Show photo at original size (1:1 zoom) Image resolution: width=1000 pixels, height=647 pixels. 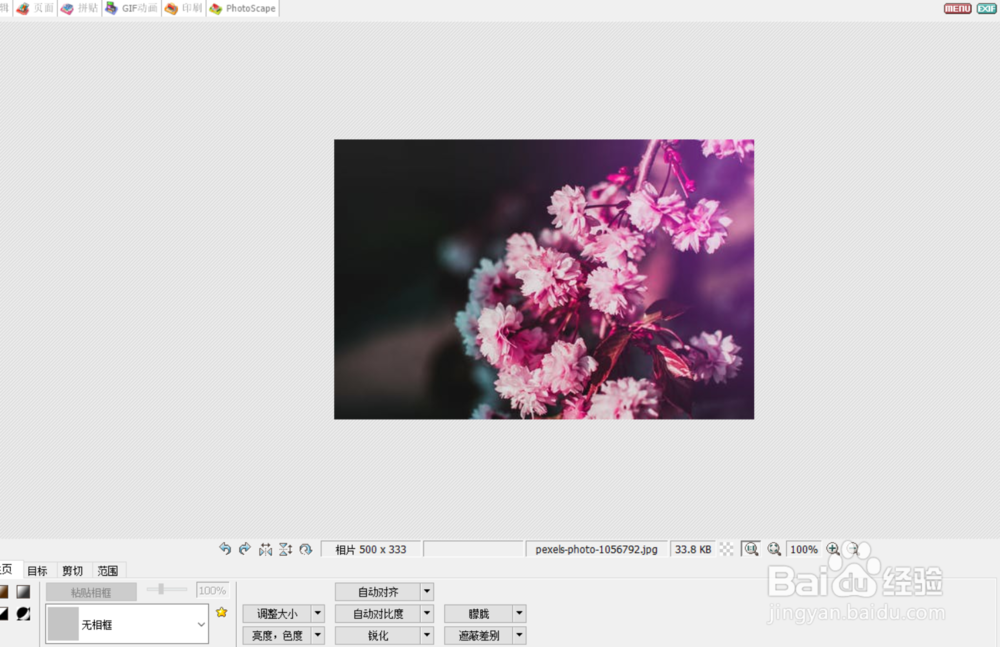[x=751, y=549]
